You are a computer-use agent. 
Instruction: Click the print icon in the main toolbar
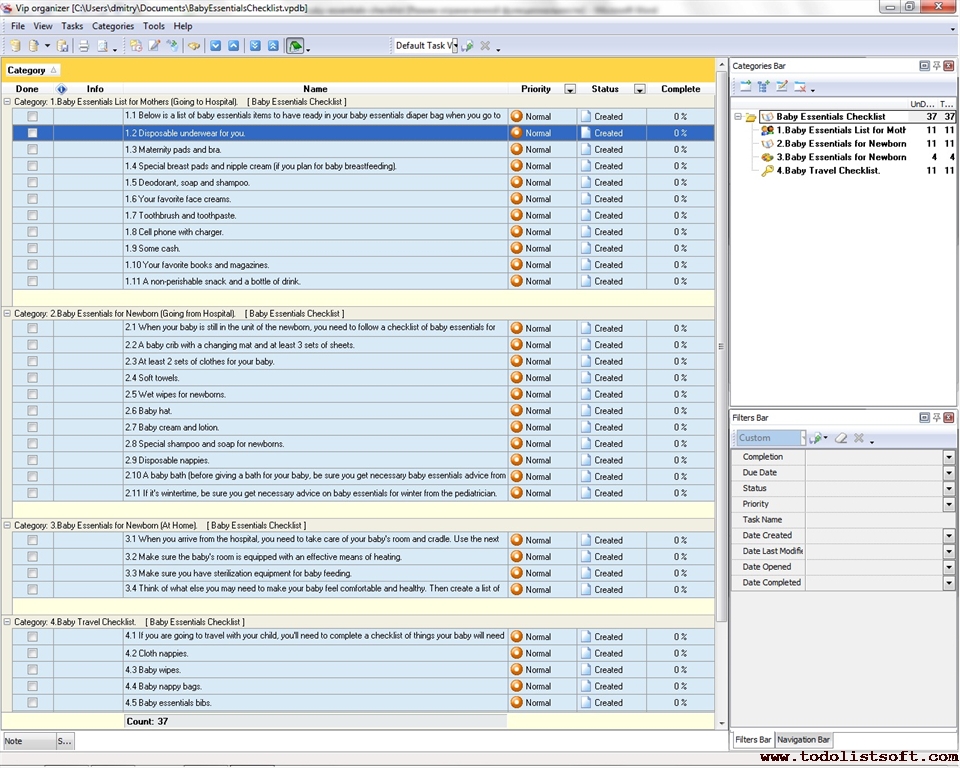tap(84, 46)
